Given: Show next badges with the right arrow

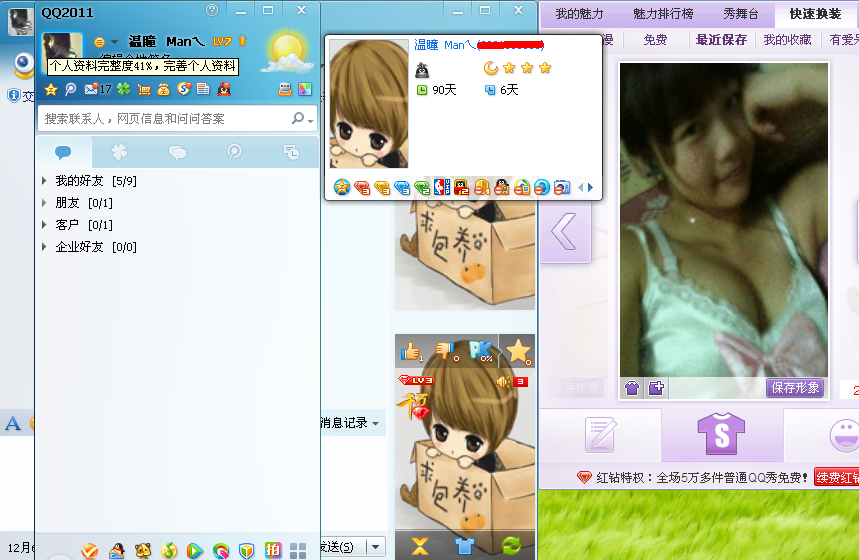Looking at the screenshot, I should click(591, 187).
